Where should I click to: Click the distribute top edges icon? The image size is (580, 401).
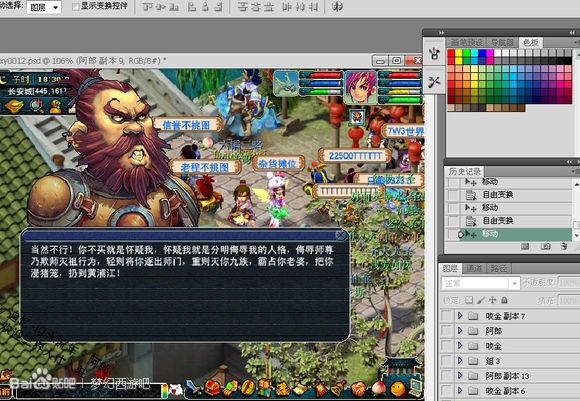point(242,7)
